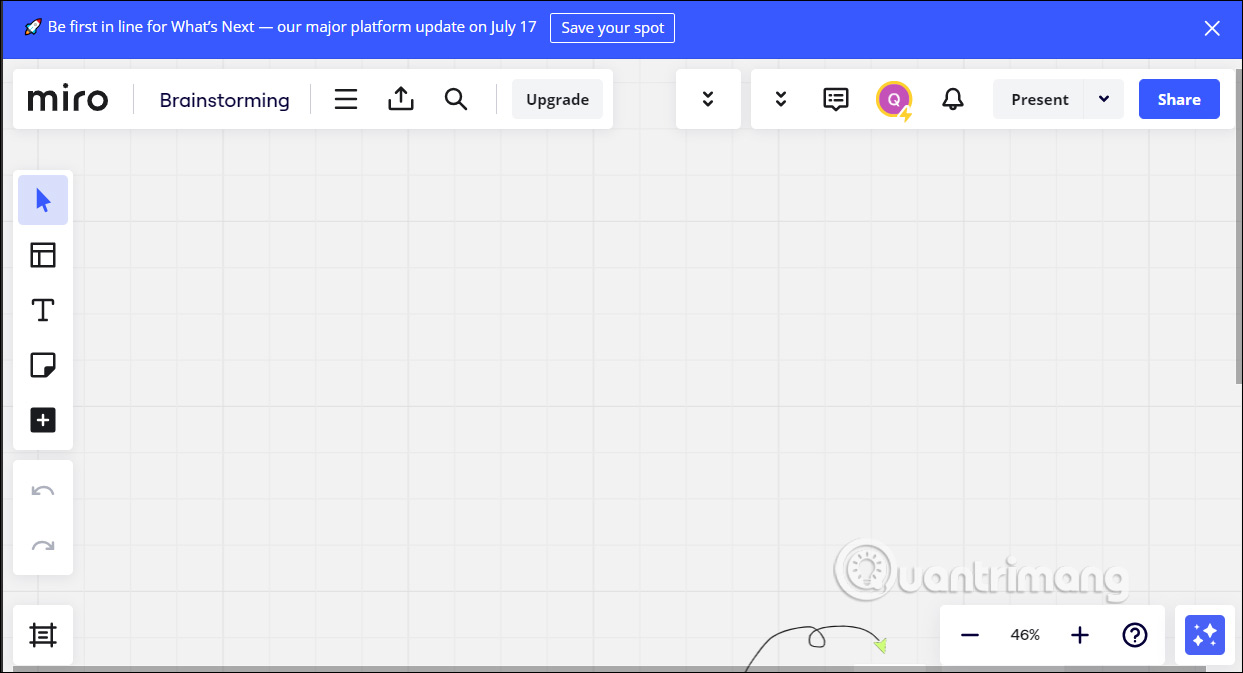Viewport: 1243px width, 673px height.
Task: View notifications bell
Action: click(x=953, y=99)
